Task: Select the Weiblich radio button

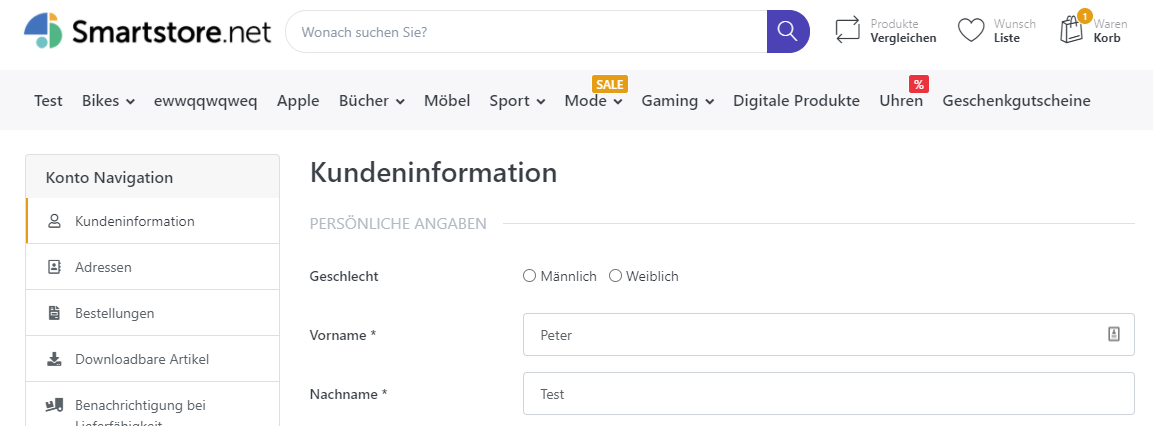Action: click(x=616, y=276)
